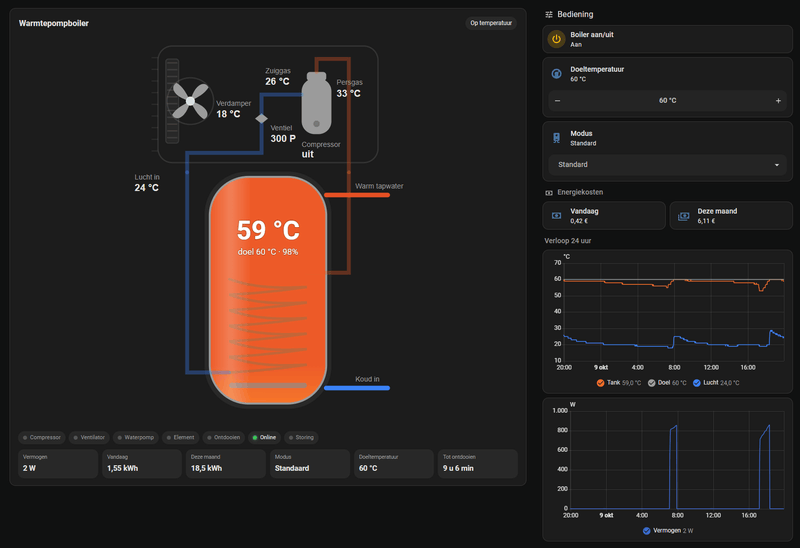
Task: Click the Zuiggas 26 °C reading
Action: [278, 77]
